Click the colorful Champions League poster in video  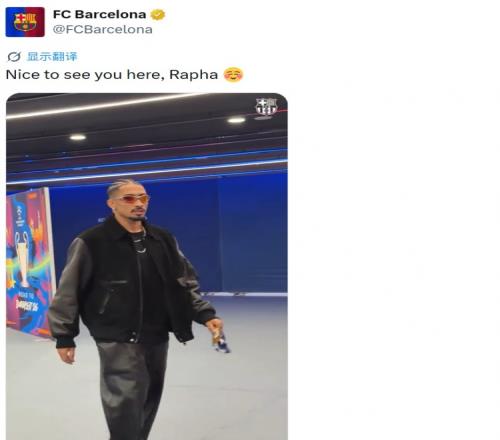coord(29,262)
